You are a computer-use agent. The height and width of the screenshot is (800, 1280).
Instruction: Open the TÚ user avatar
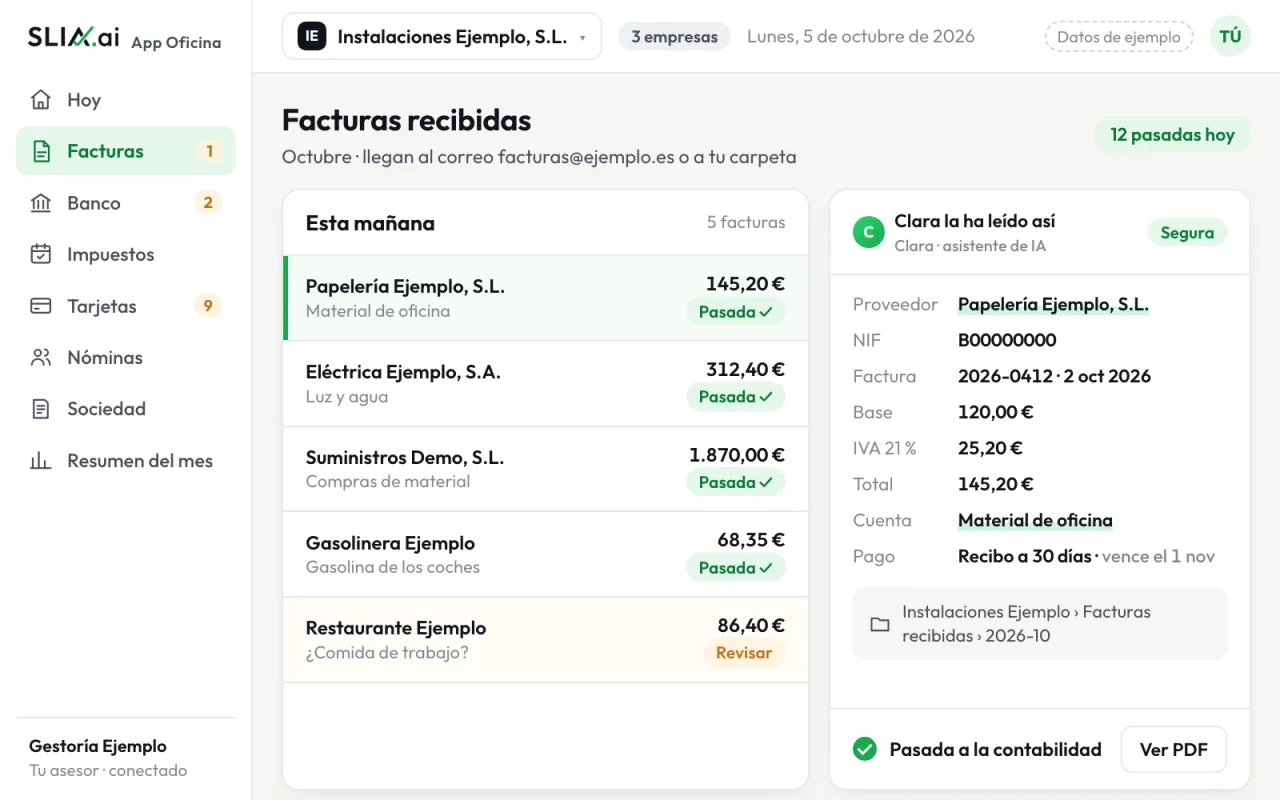pos(1230,37)
